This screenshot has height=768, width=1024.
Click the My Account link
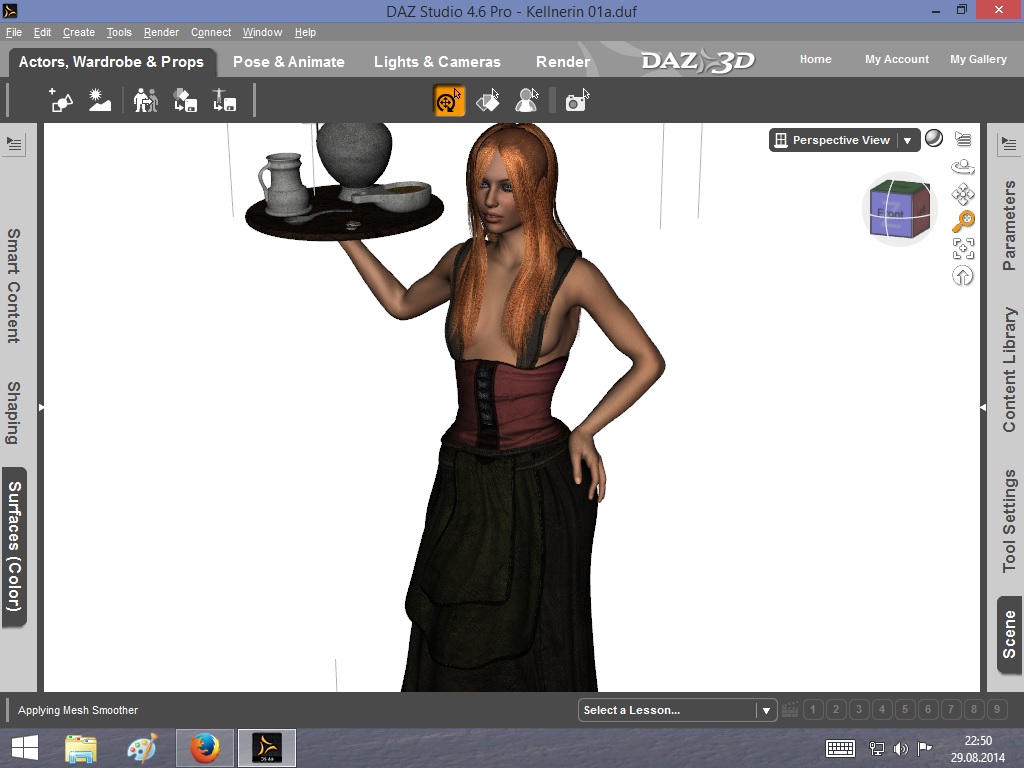(897, 59)
